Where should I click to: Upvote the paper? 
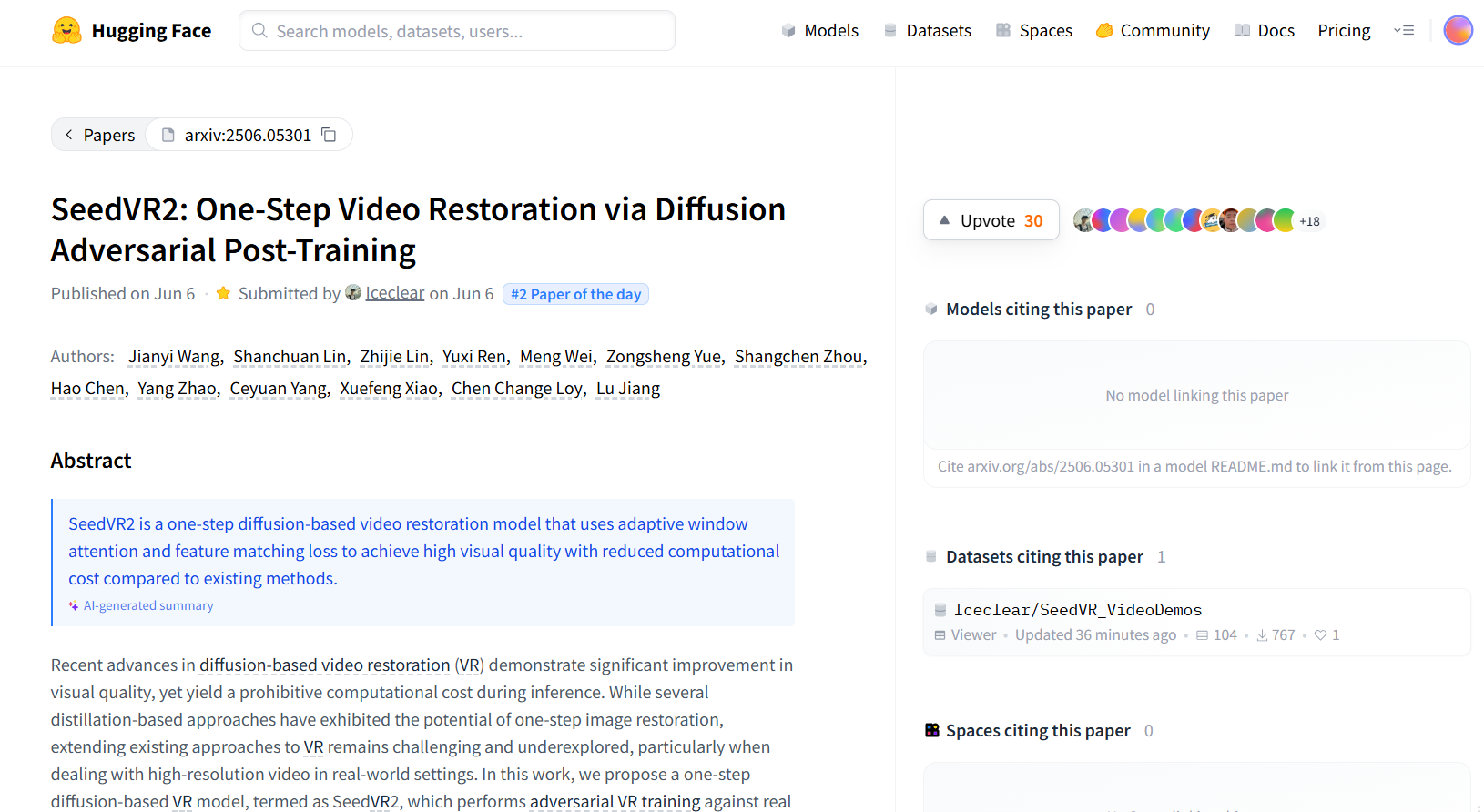(x=991, y=220)
